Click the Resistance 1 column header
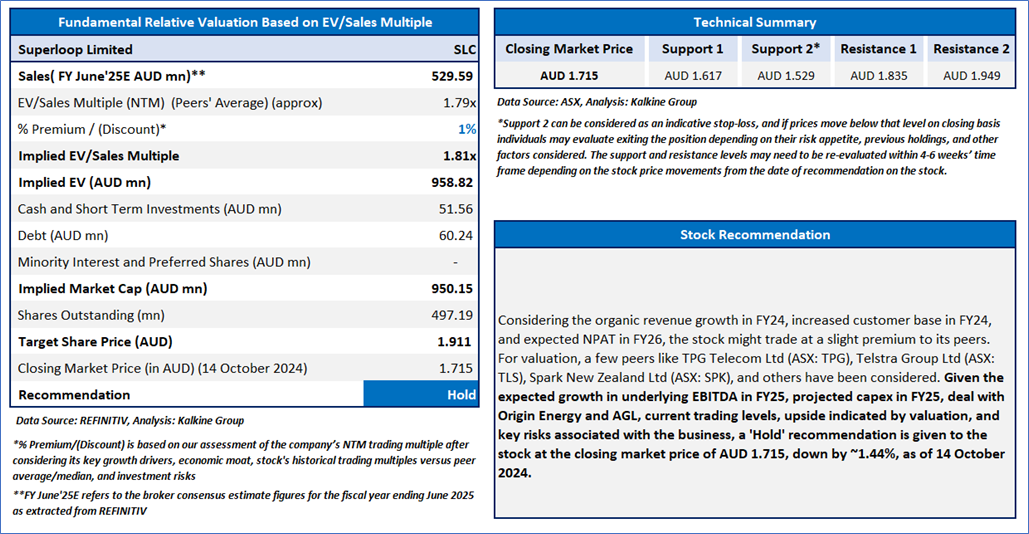This screenshot has height=534, width=1029. [878, 49]
